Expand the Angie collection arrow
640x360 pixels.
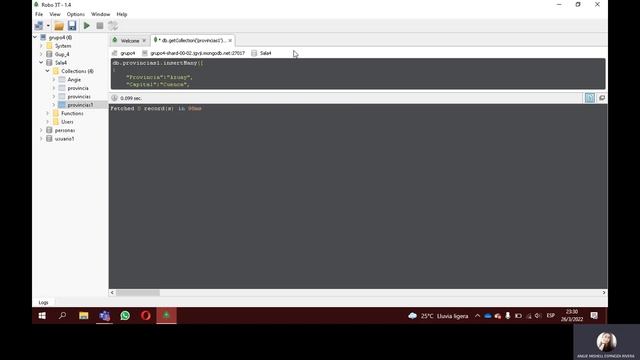(54, 80)
